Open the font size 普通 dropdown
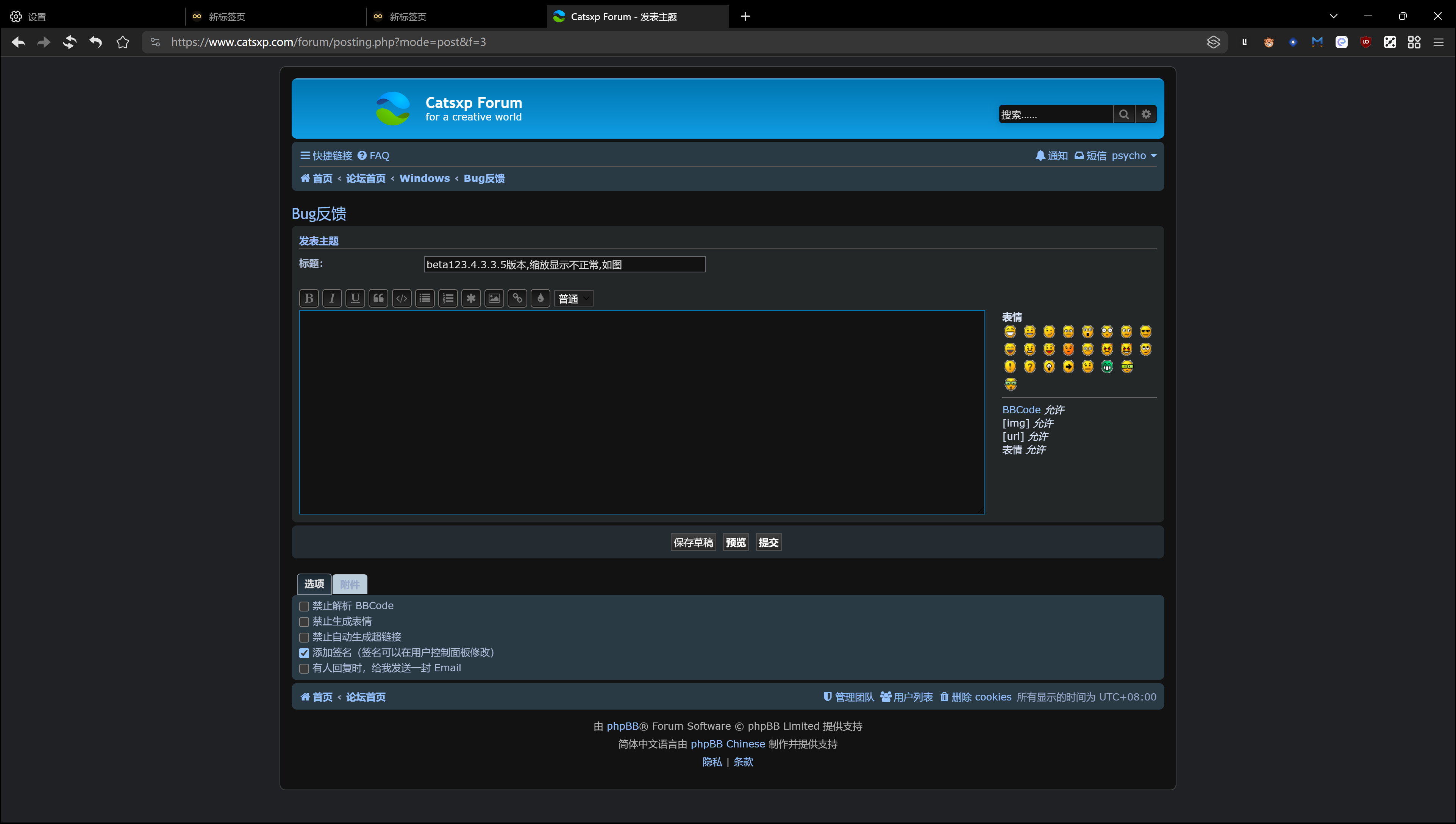This screenshot has width=1456, height=824. (x=573, y=299)
